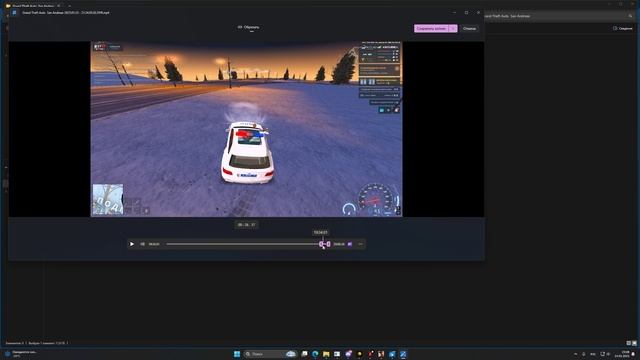
Task: Click the weather widget in taskbar corner
Action: pos(20,354)
